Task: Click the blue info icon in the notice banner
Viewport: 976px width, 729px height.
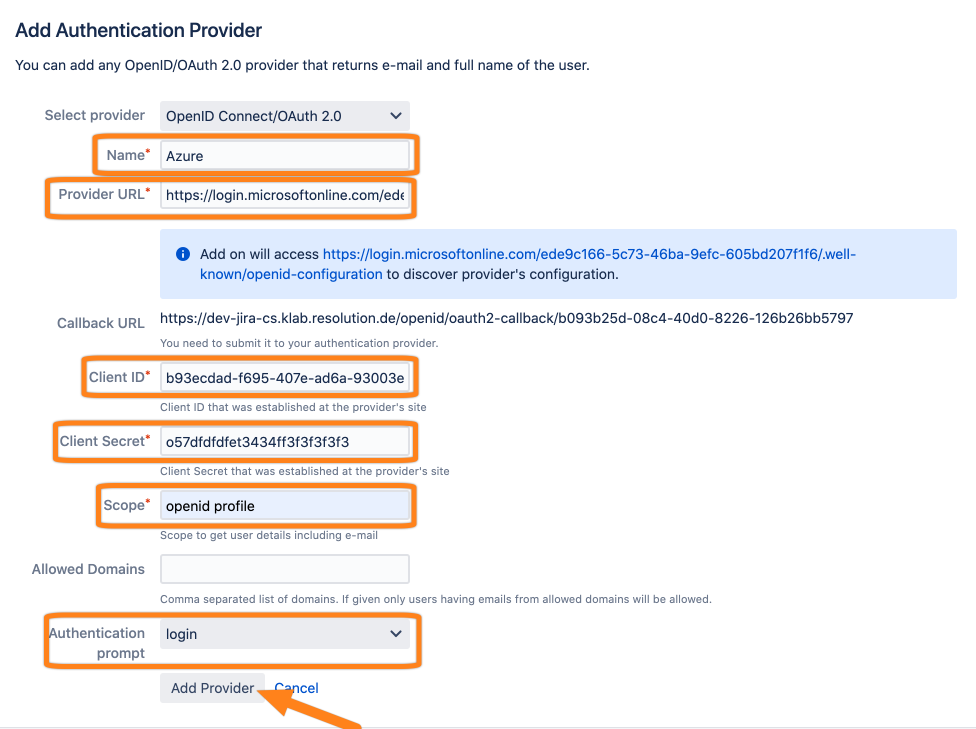Action: [183, 254]
